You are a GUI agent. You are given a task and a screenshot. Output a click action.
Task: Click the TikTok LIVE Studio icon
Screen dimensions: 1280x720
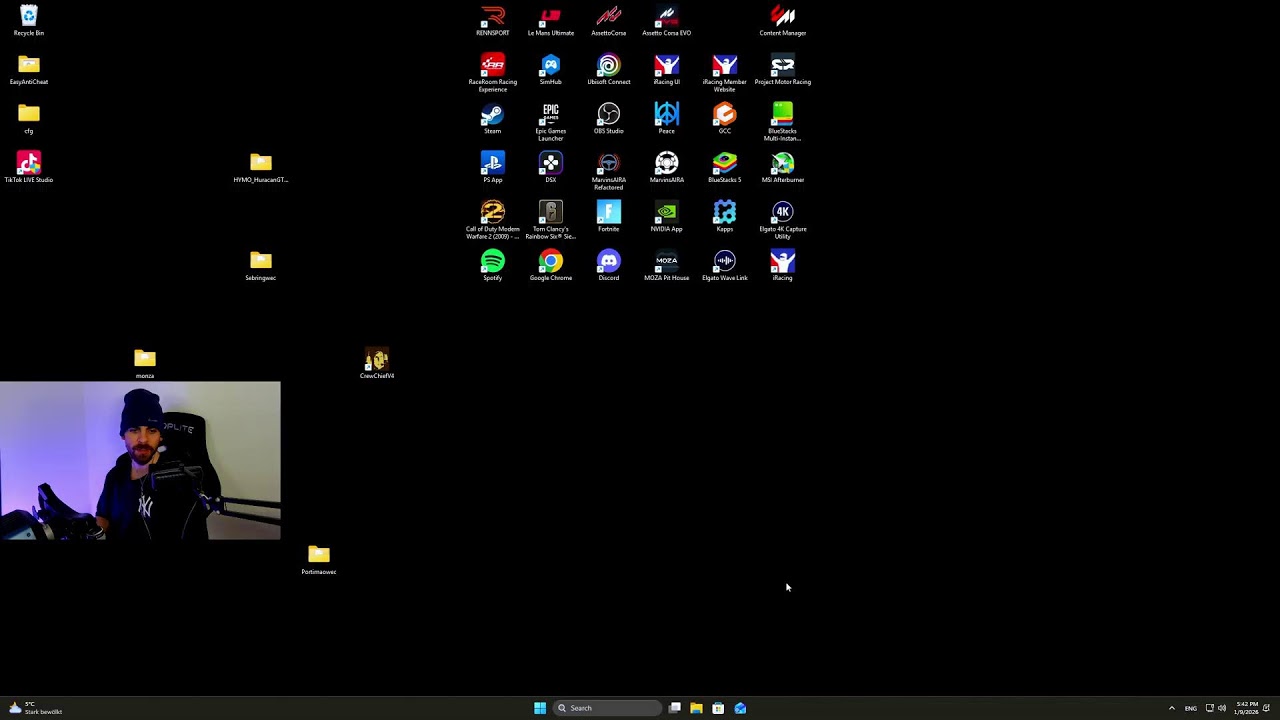28,167
